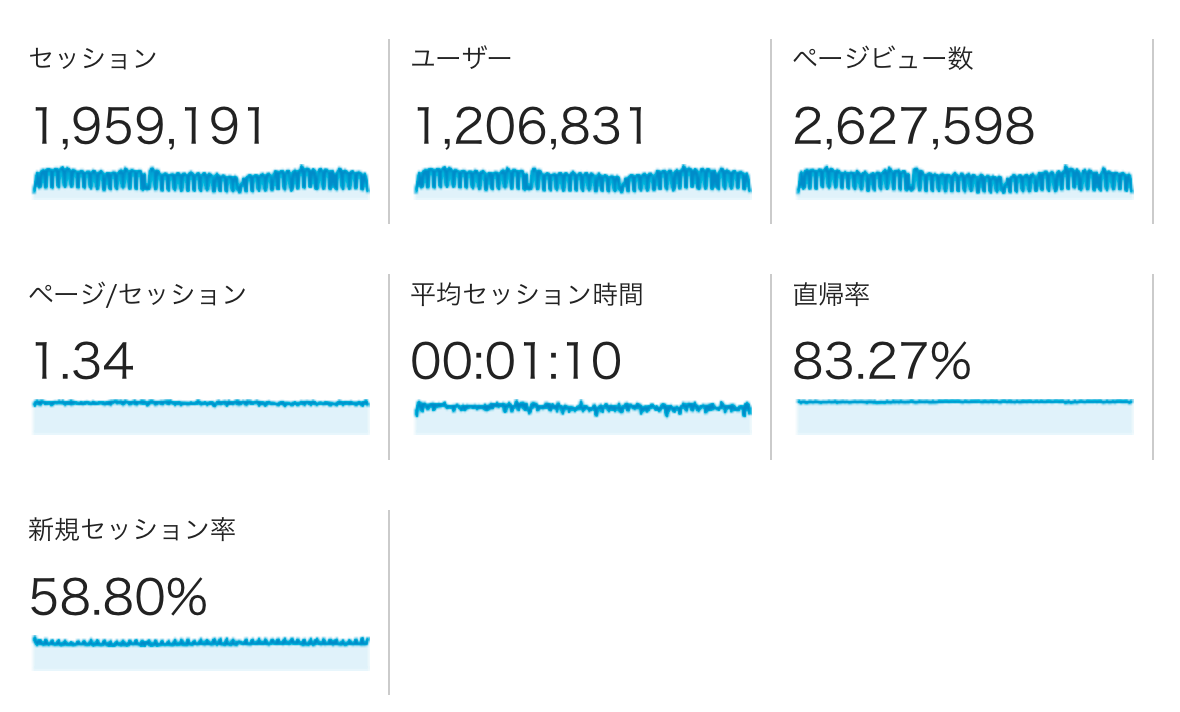
Task: Click the セッション metric label
Action: [93, 58]
